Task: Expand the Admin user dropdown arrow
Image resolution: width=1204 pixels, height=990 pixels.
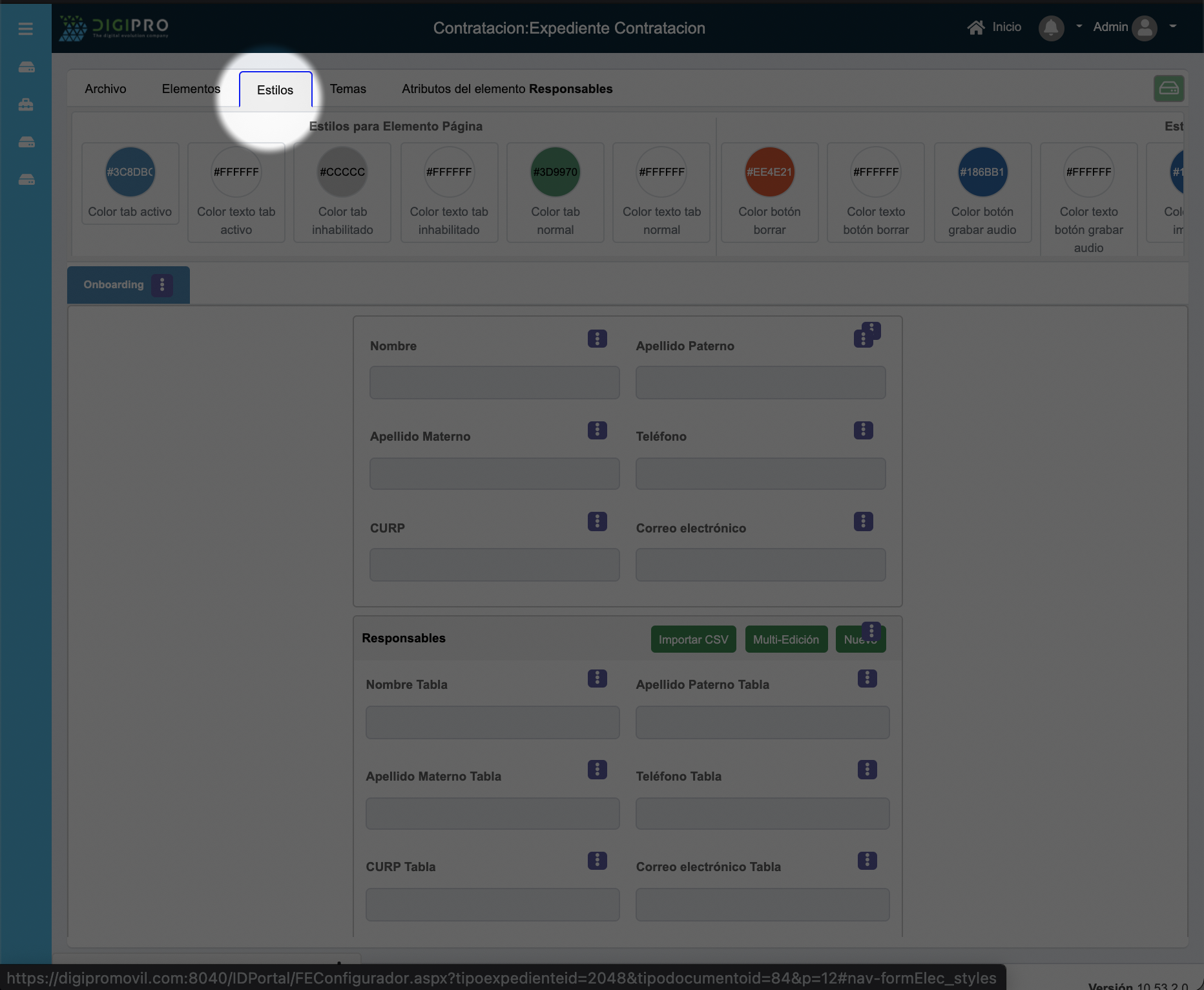Action: [x=1173, y=26]
